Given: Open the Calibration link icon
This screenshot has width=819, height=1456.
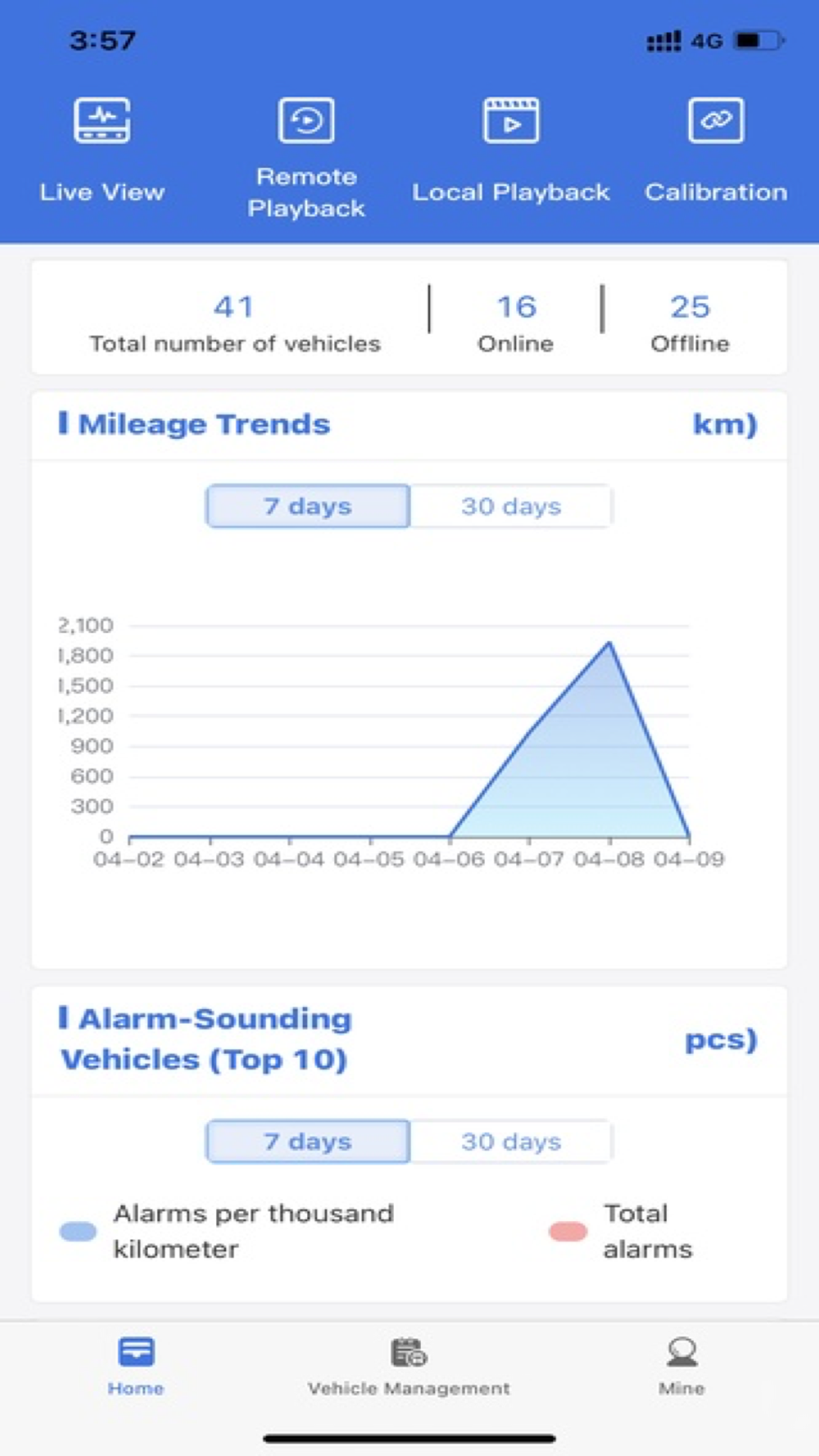Looking at the screenshot, I should point(716,120).
